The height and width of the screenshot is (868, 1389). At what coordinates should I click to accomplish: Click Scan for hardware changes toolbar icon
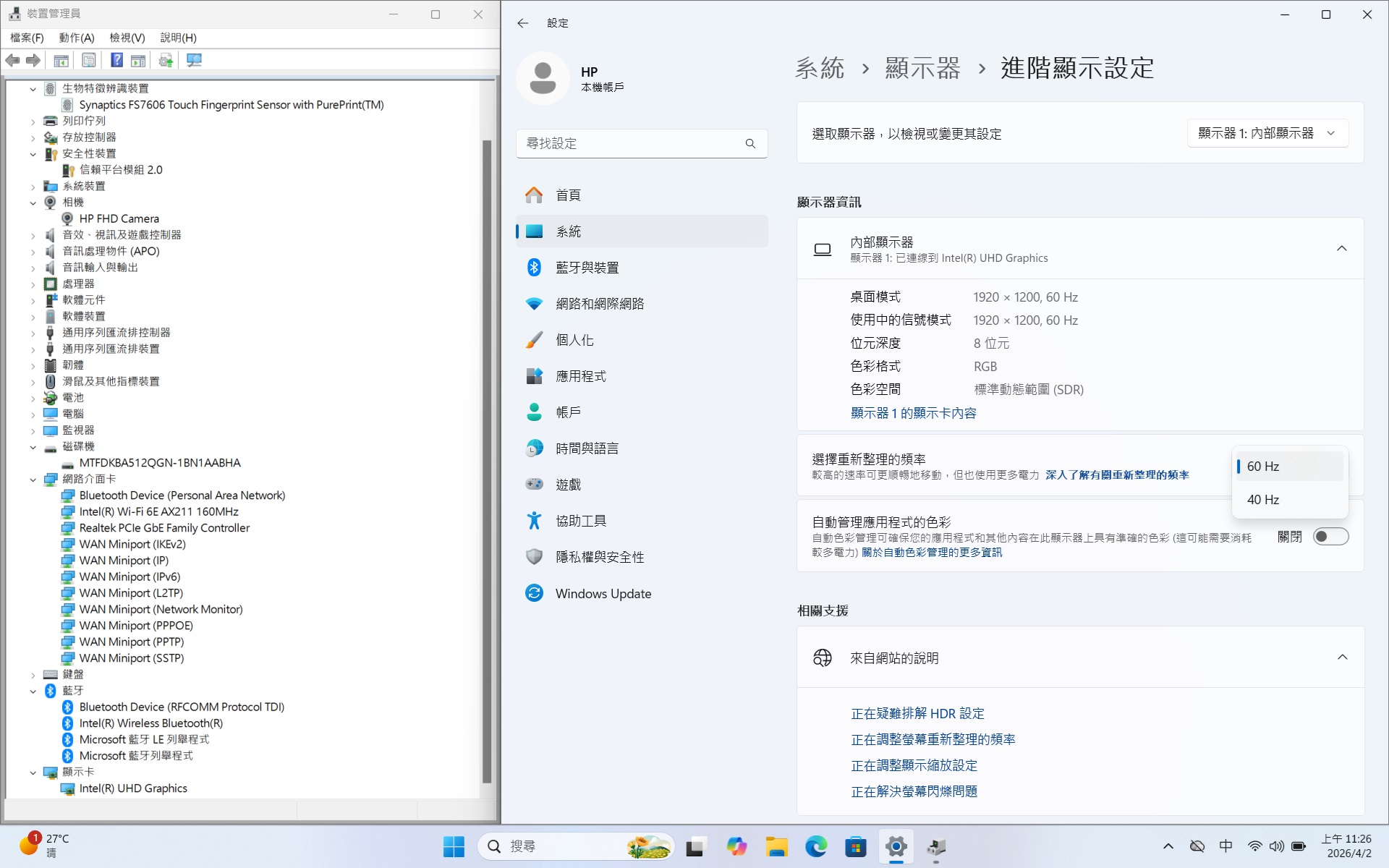[194, 60]
